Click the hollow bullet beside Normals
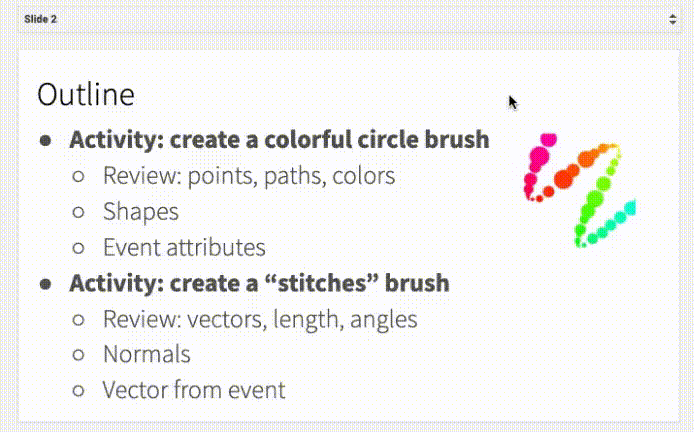Viewport: 694px width, 432px height. (78, 355)
